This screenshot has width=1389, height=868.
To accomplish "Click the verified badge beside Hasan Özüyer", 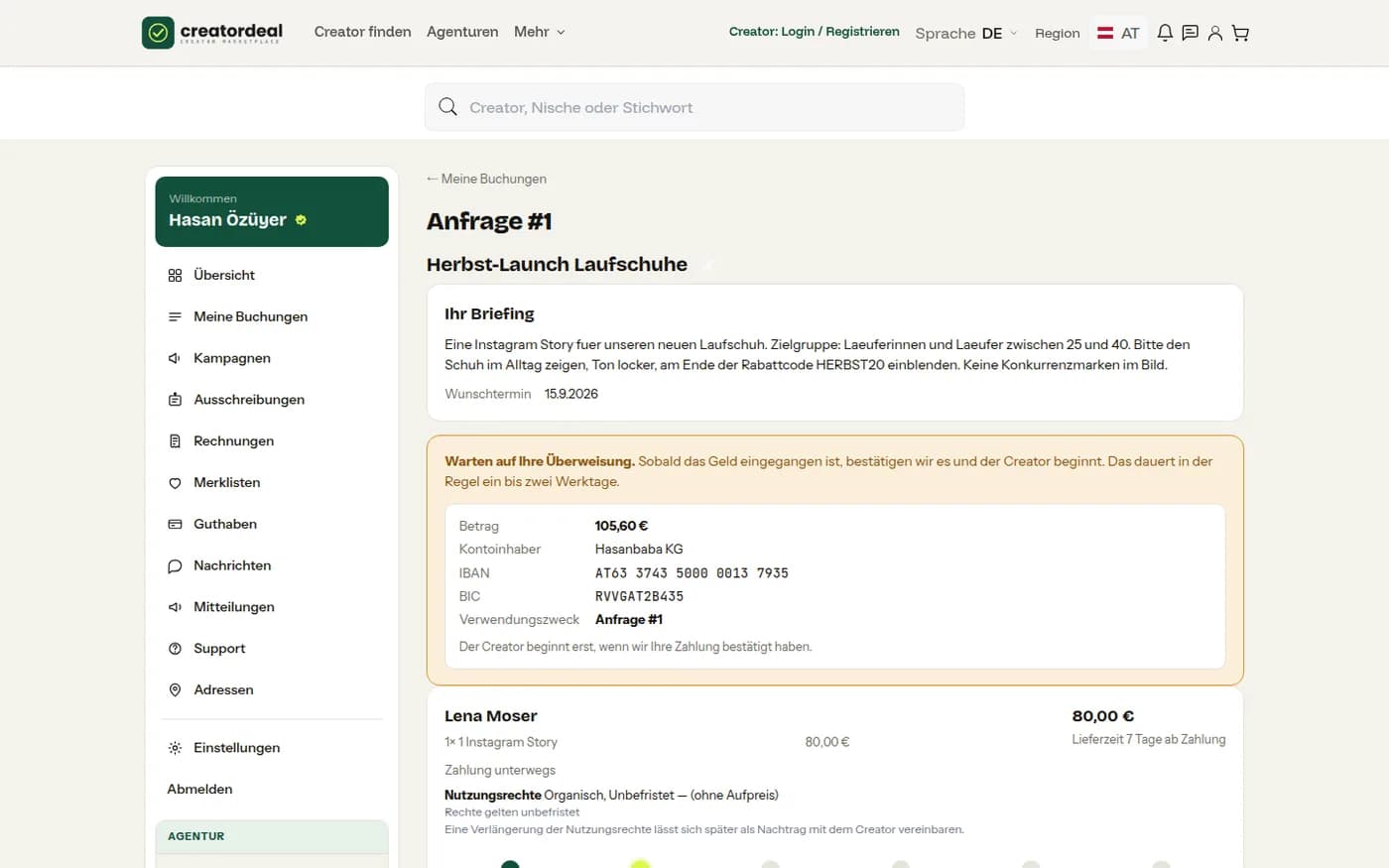I will [301, 220].
